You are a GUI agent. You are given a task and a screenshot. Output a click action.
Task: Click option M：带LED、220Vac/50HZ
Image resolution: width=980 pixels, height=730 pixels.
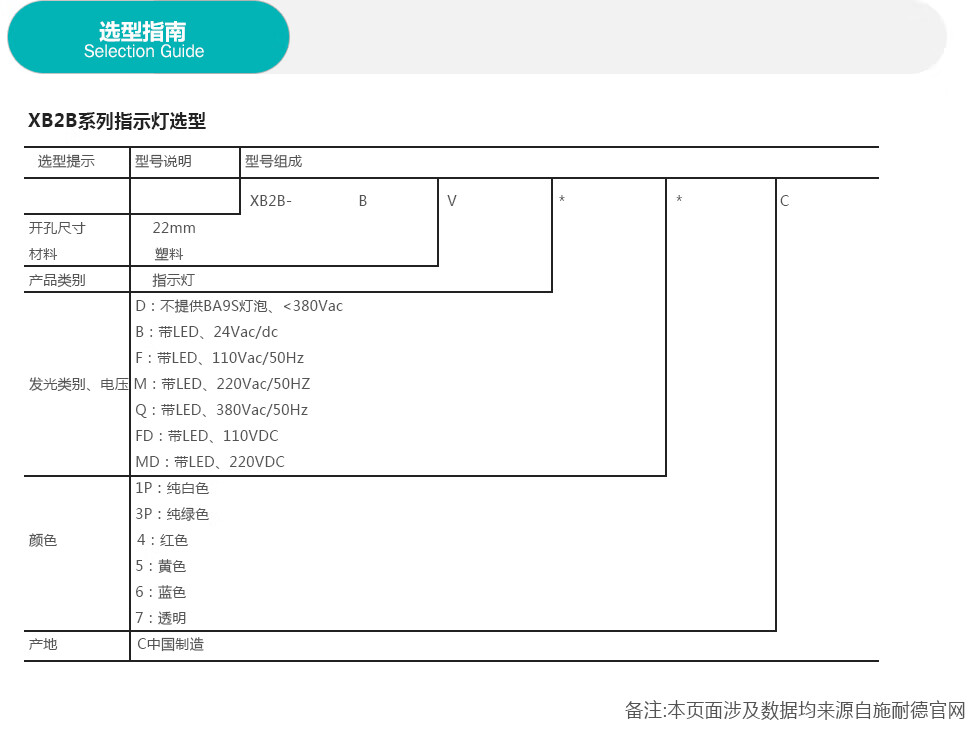click(x=222, y=384)
